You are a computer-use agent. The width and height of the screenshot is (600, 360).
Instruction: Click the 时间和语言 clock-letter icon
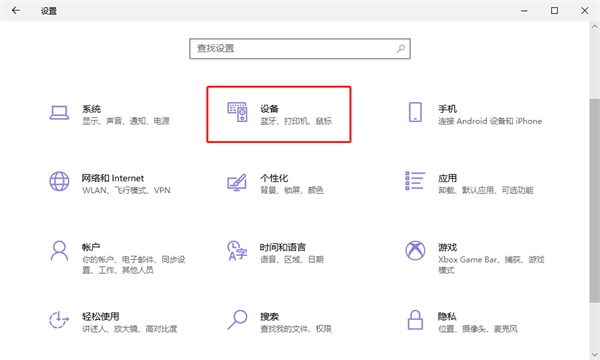click(x=237, y=251)
